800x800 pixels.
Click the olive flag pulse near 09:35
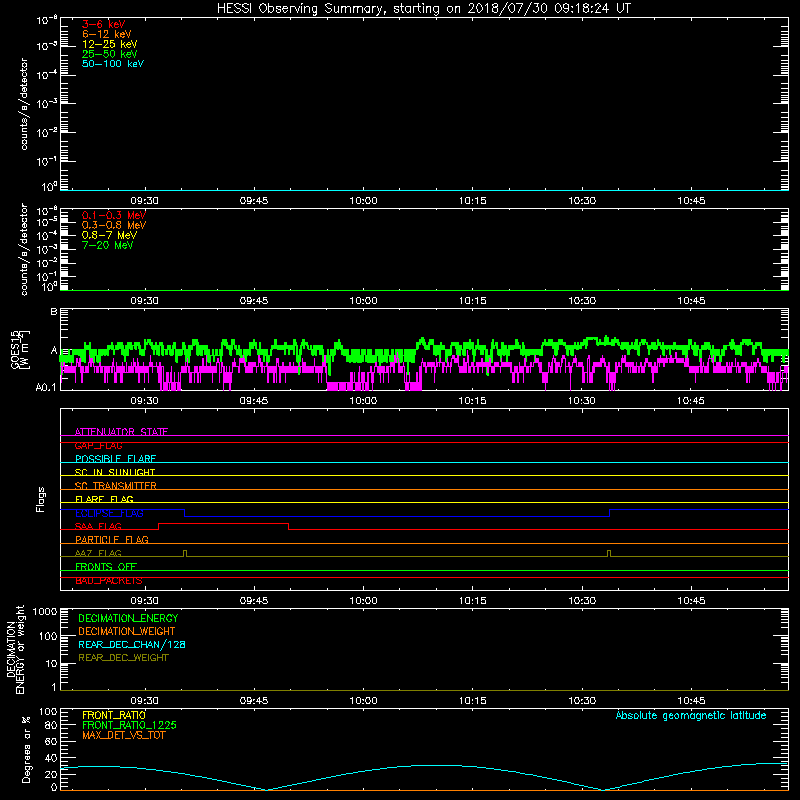[185, 554]
